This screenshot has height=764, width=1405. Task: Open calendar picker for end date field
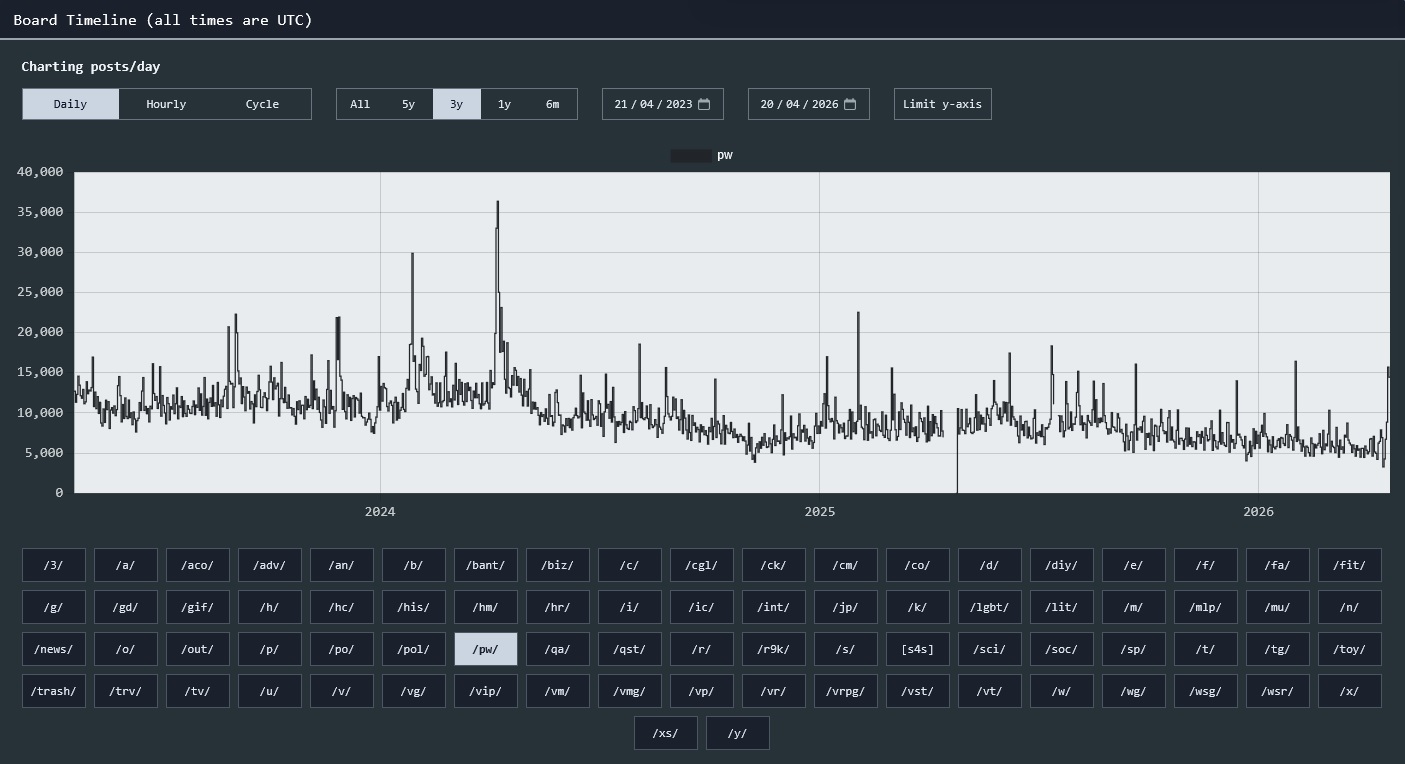tap(850, 104)
